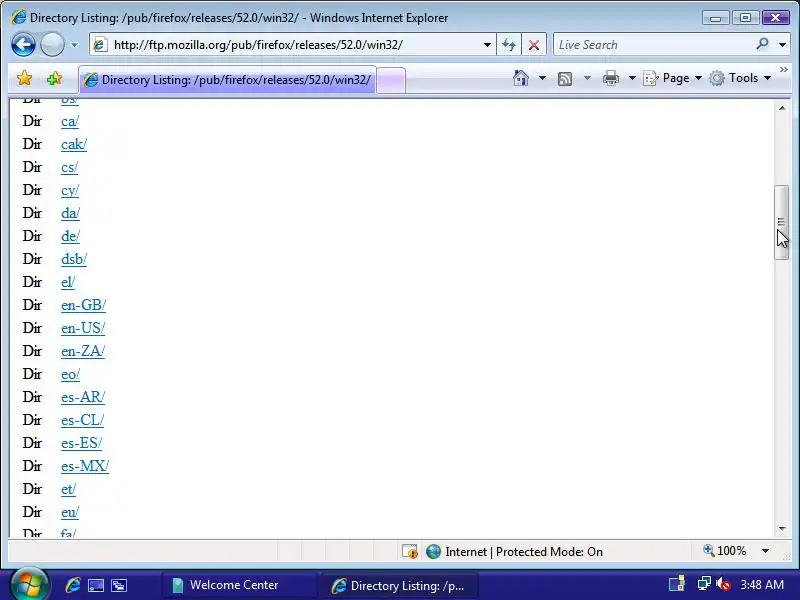Open the es-AR/ directory link

[x=83, y=397]
